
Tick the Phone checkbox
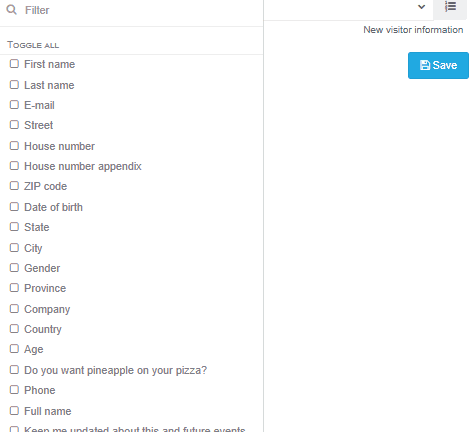click(14, 390)
